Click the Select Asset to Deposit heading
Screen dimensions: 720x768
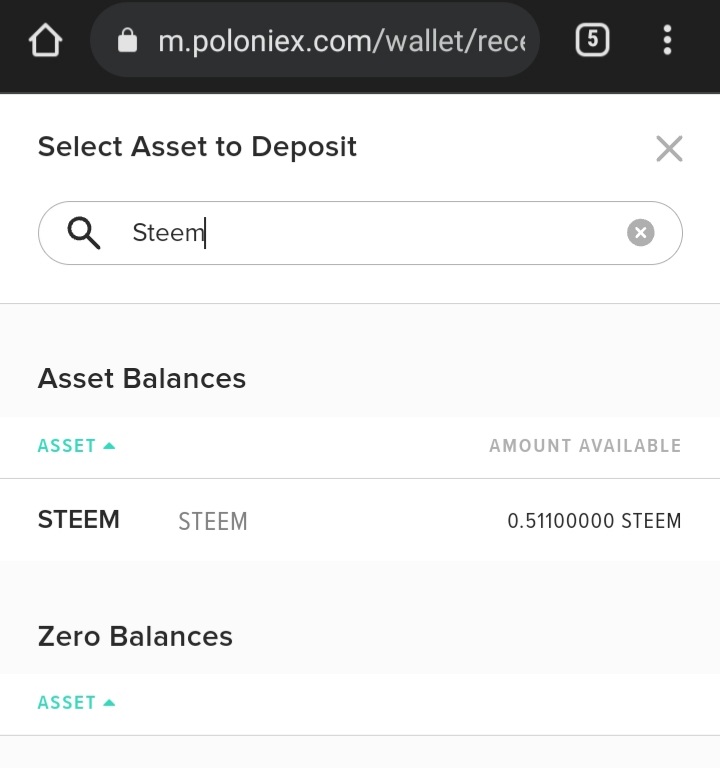(197, 147)
